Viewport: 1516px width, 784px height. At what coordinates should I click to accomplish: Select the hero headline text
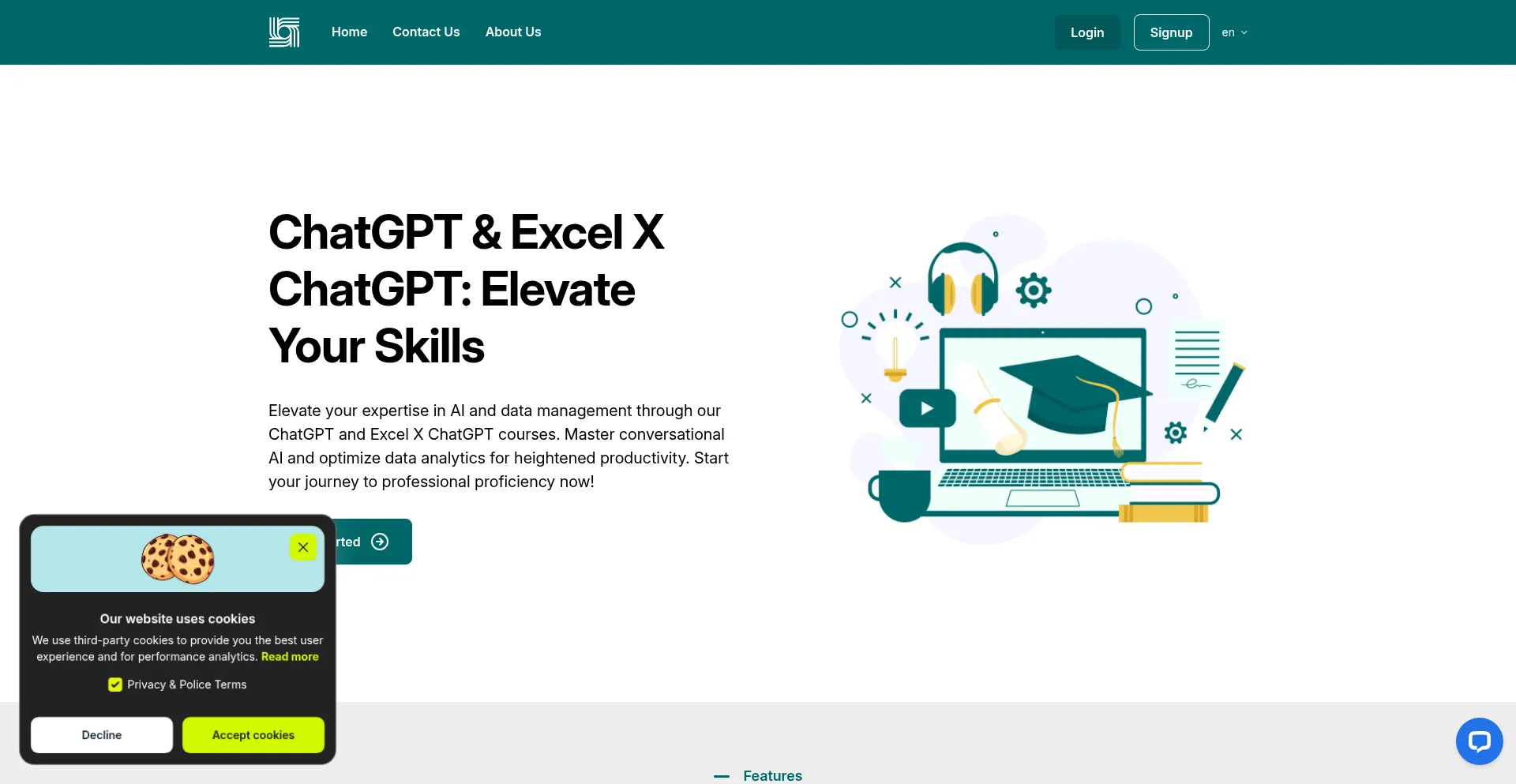(x=467, y=289)
